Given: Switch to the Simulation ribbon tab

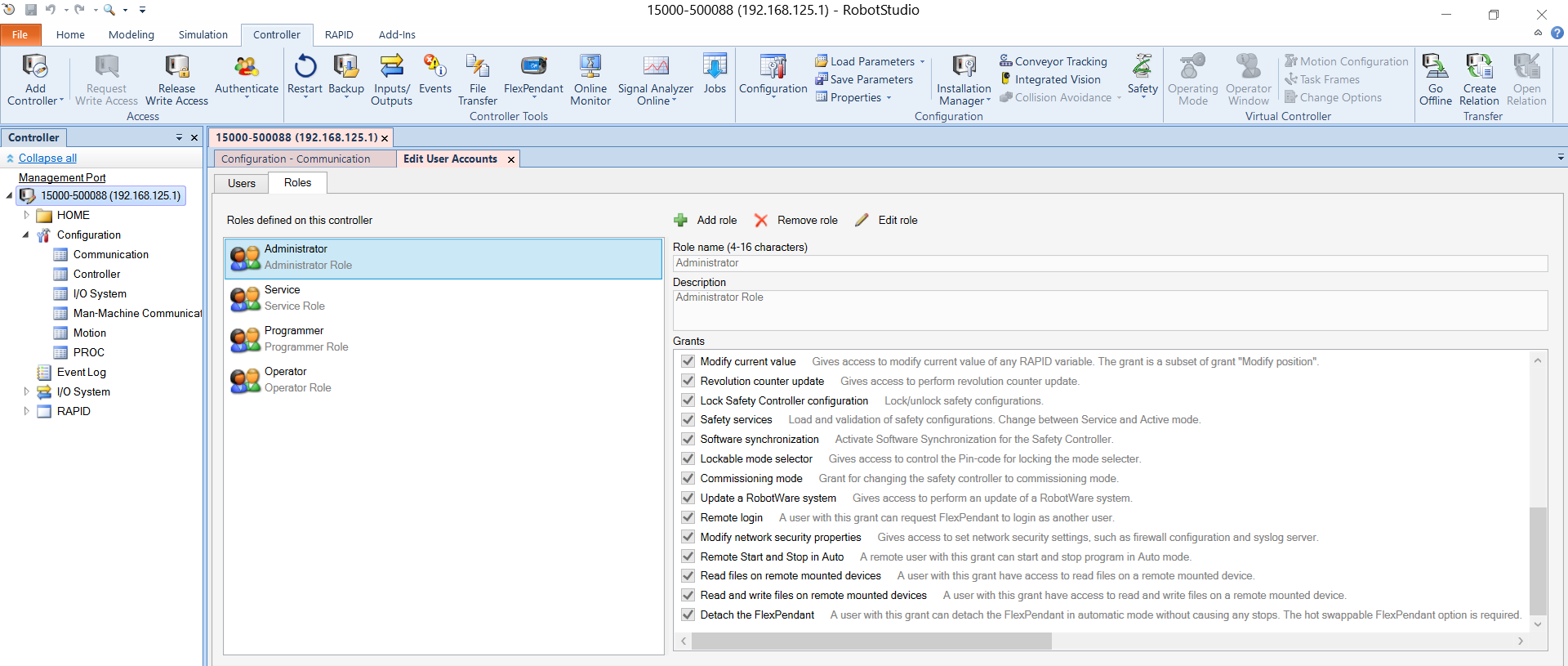Looking at the screenshot, I should pos(203,34).
